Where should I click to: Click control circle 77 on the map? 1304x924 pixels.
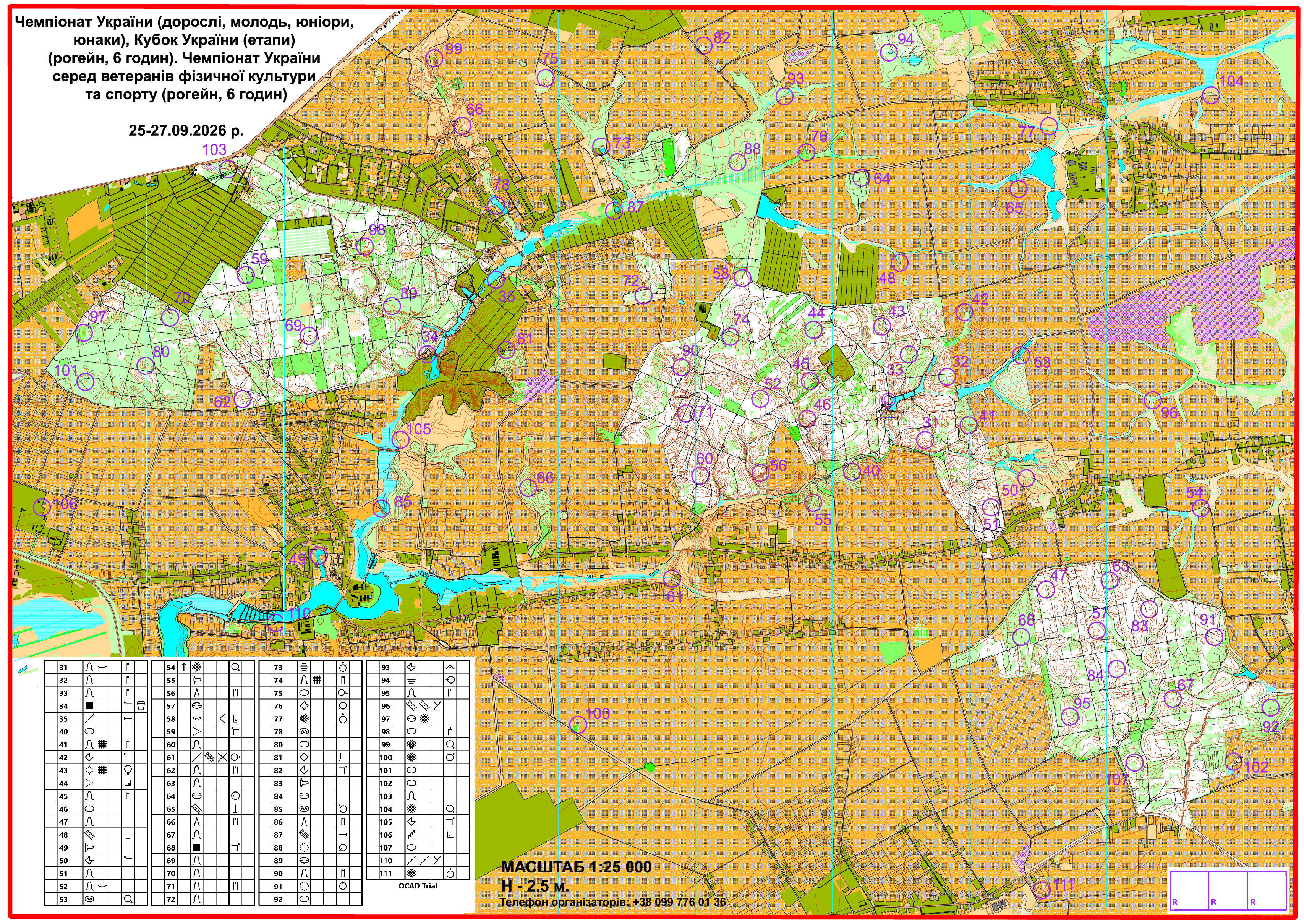pos(1048,126)
